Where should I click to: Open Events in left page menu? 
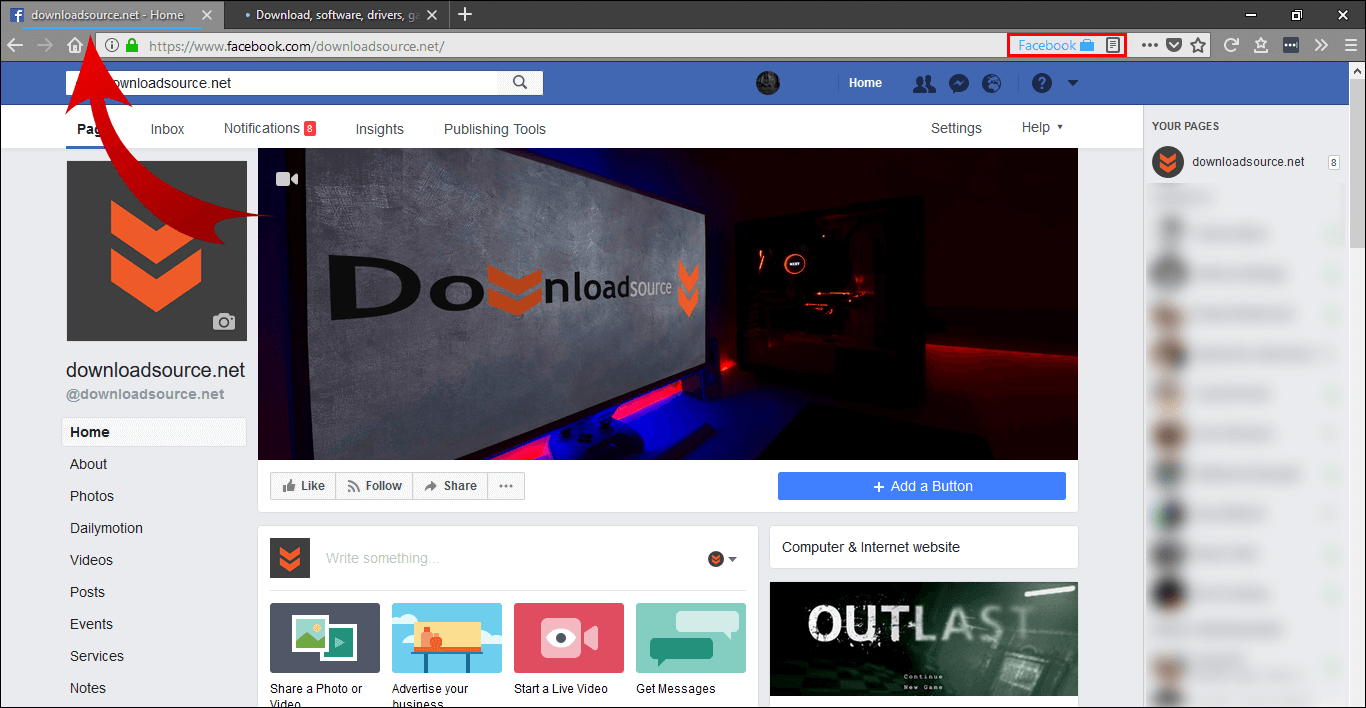point(91,624)
